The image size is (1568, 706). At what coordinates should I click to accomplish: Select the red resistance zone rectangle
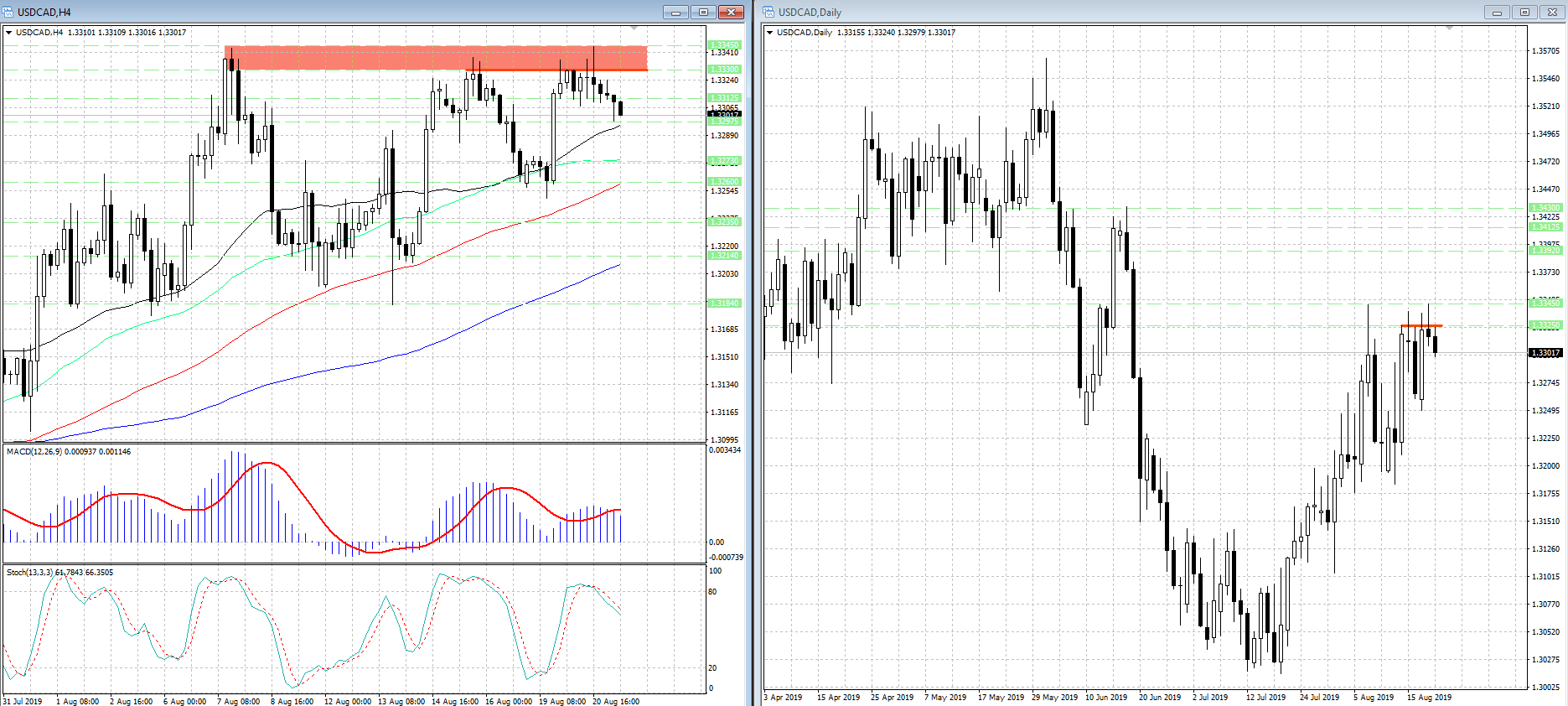pos(436,58)
